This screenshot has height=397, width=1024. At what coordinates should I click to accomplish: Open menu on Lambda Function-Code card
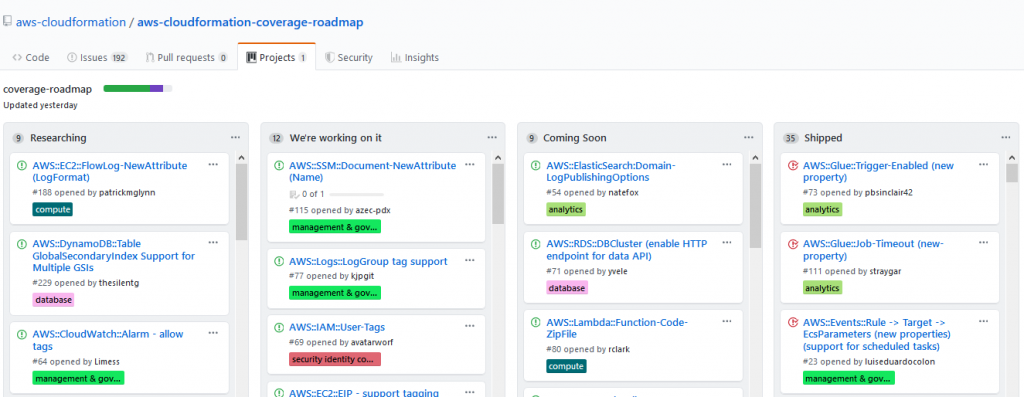click(x=727, y=322)
